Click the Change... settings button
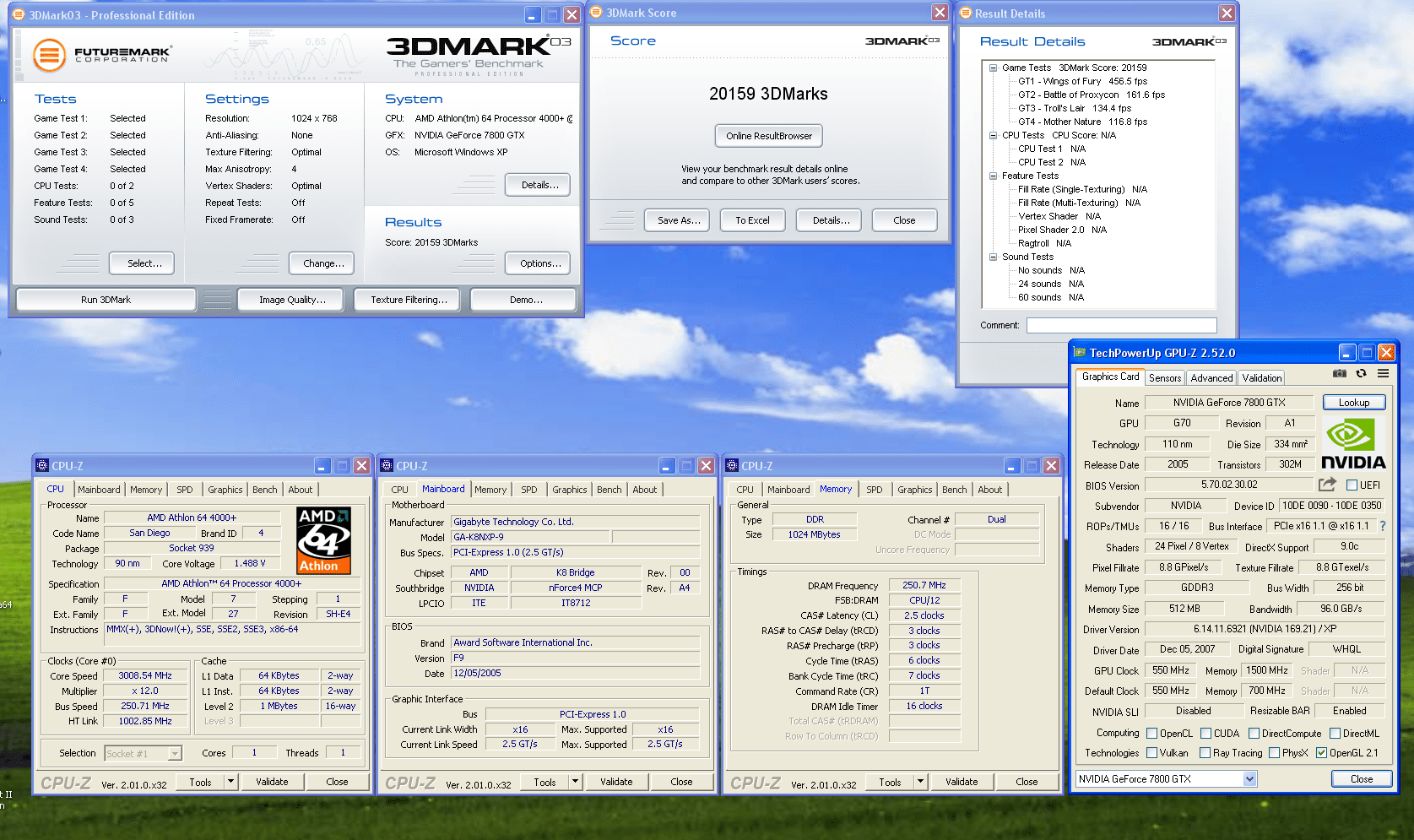Image resolution: width=1414 pixels, height=840 pixels. [x=323, y=263]
